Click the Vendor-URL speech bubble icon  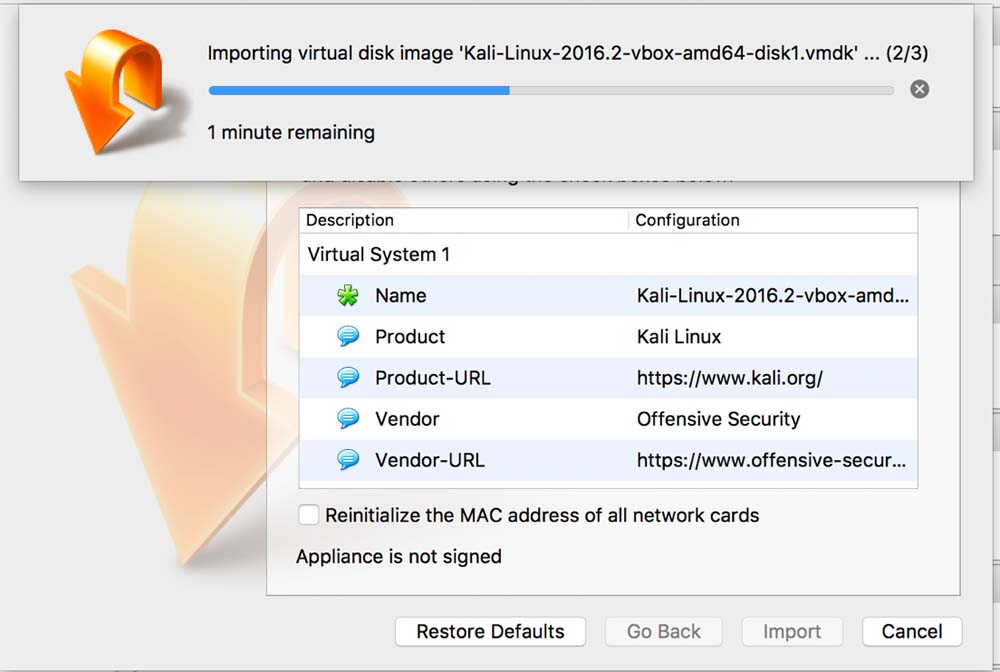pos(347,460)
